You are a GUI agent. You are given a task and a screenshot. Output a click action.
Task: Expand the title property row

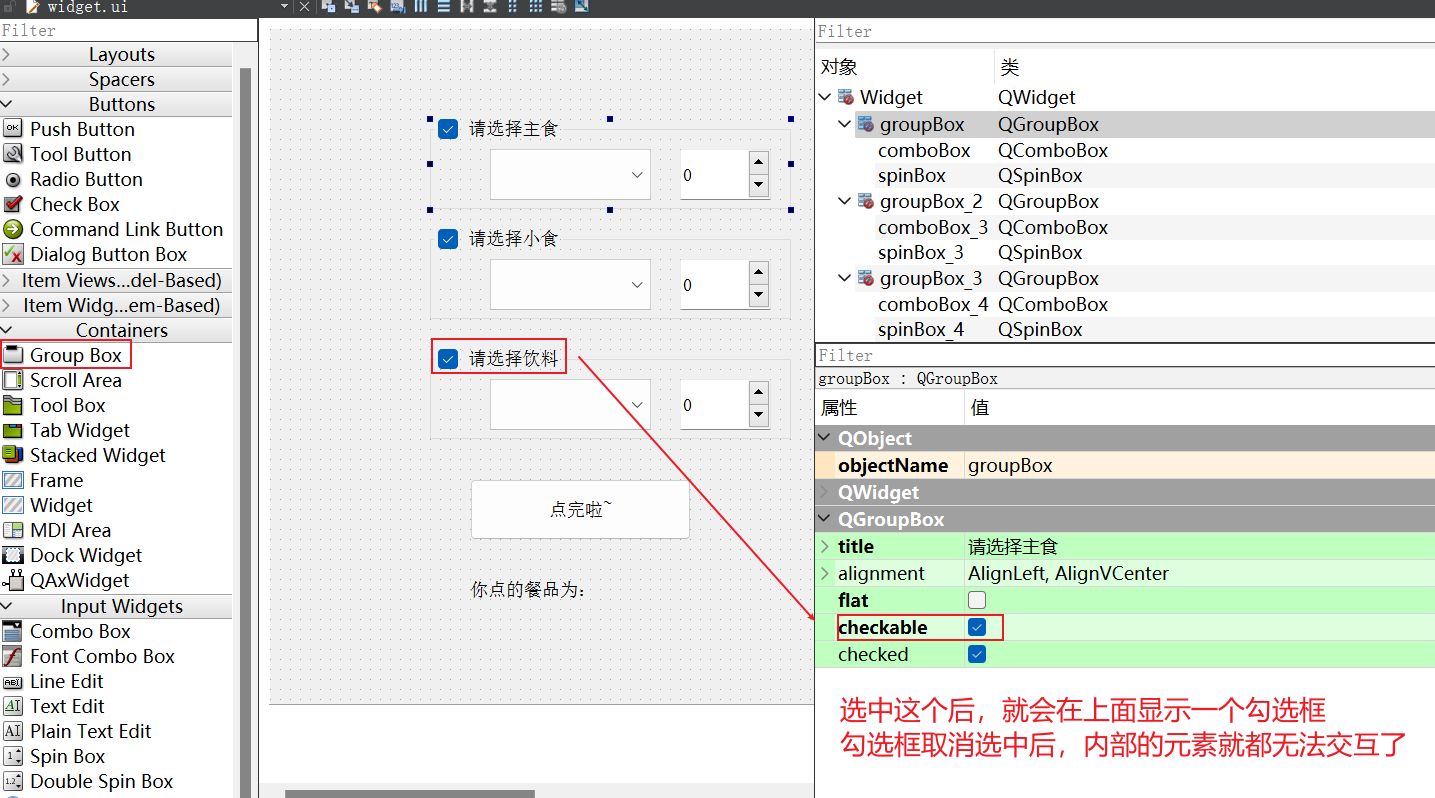825,546
